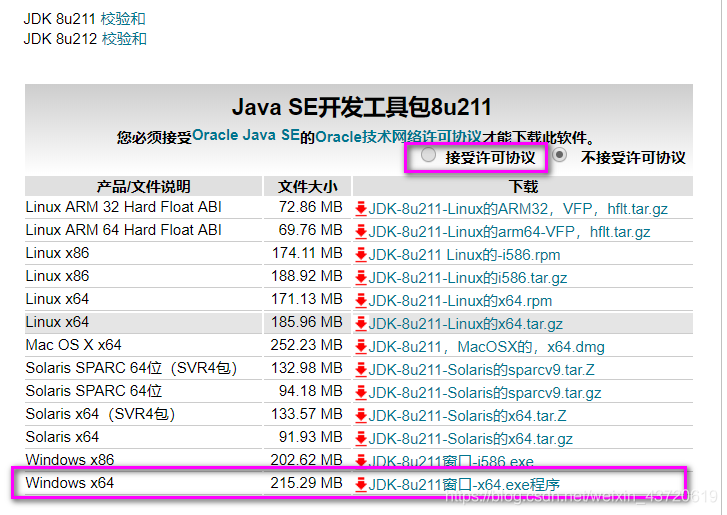This screenshot has width=727, height=515.
Task: Click the Solaris x64（SVR4包）label
Action: pyautogui.click(x=101, y=414)
